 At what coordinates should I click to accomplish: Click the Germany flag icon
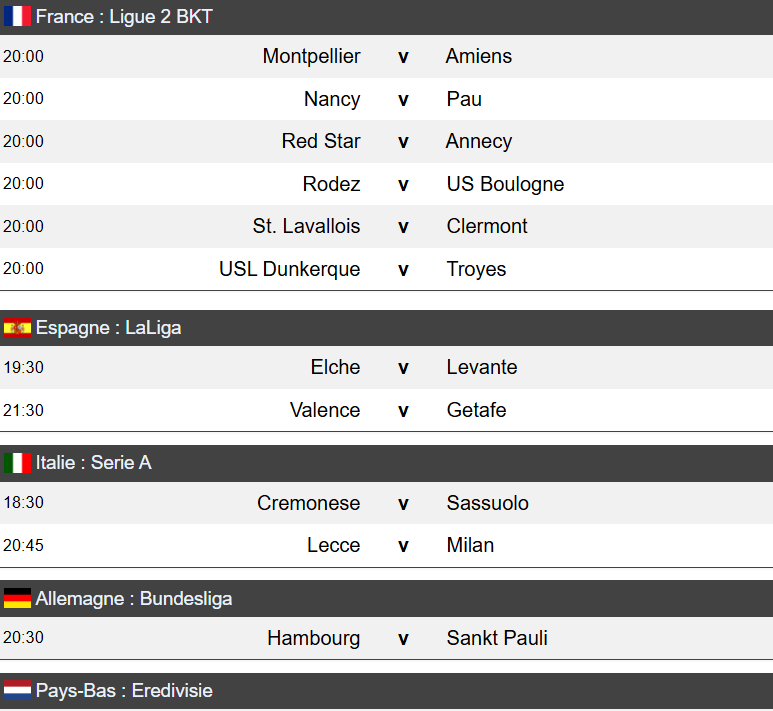(x=17, y=599)
